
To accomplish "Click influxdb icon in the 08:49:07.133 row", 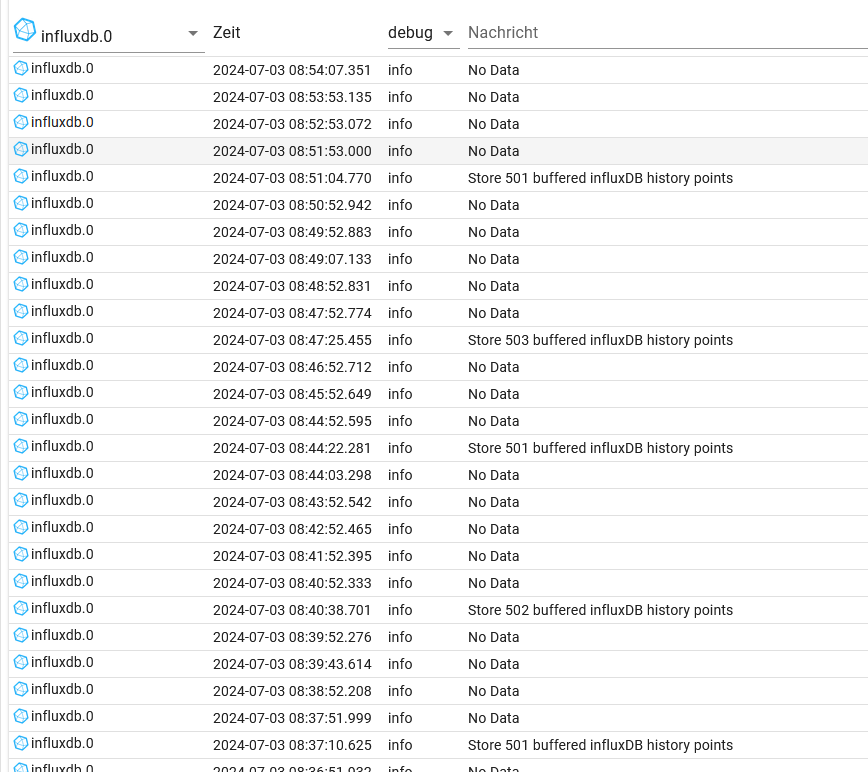I will point(21,258).
